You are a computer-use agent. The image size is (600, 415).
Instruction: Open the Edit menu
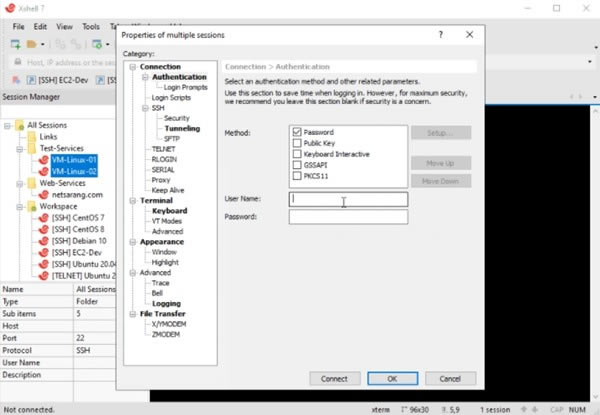point(40,25)
